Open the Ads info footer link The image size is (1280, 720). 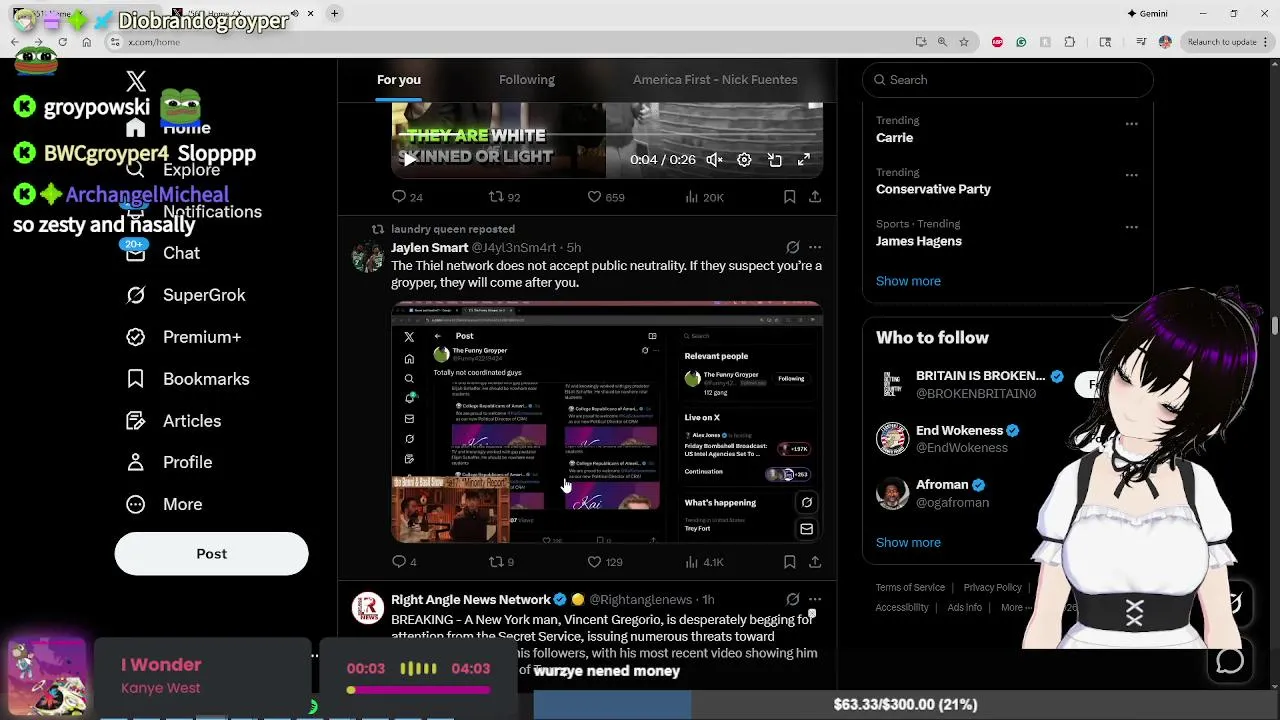pyautogui.click(x=964, y=608)
